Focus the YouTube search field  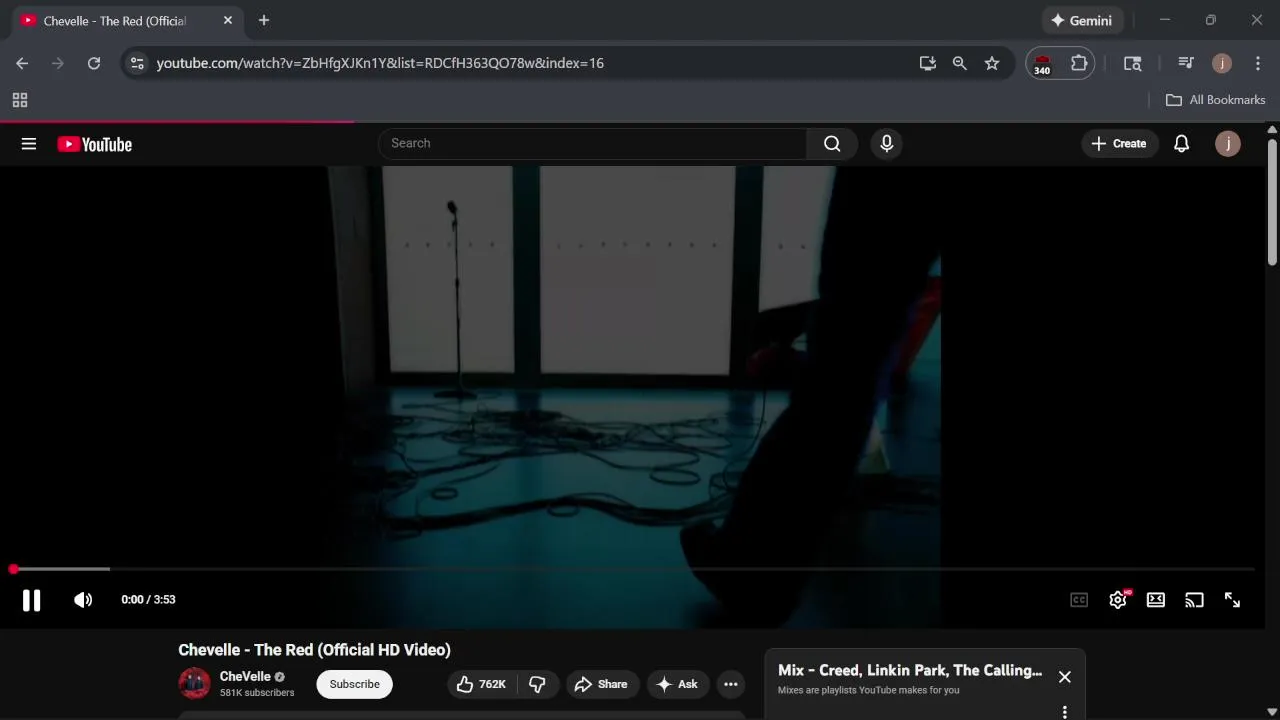[593, 143]
